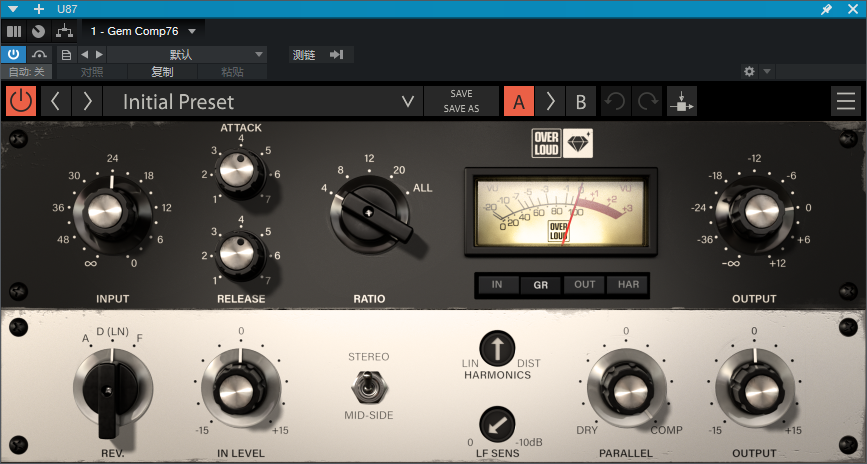The width and height of the screenshot is (867, 464).
Task: Switch the VU meter to GR
Action: pyautogui.click(x=541, y=285)
